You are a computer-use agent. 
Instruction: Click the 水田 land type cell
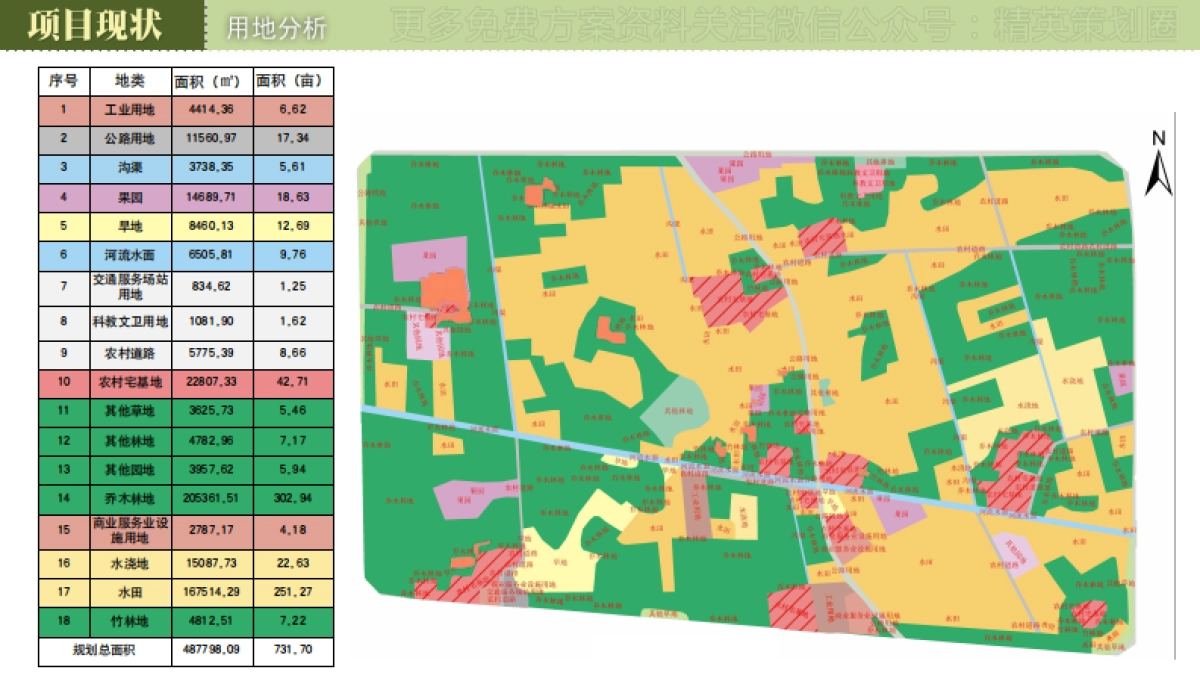point(130,593)
